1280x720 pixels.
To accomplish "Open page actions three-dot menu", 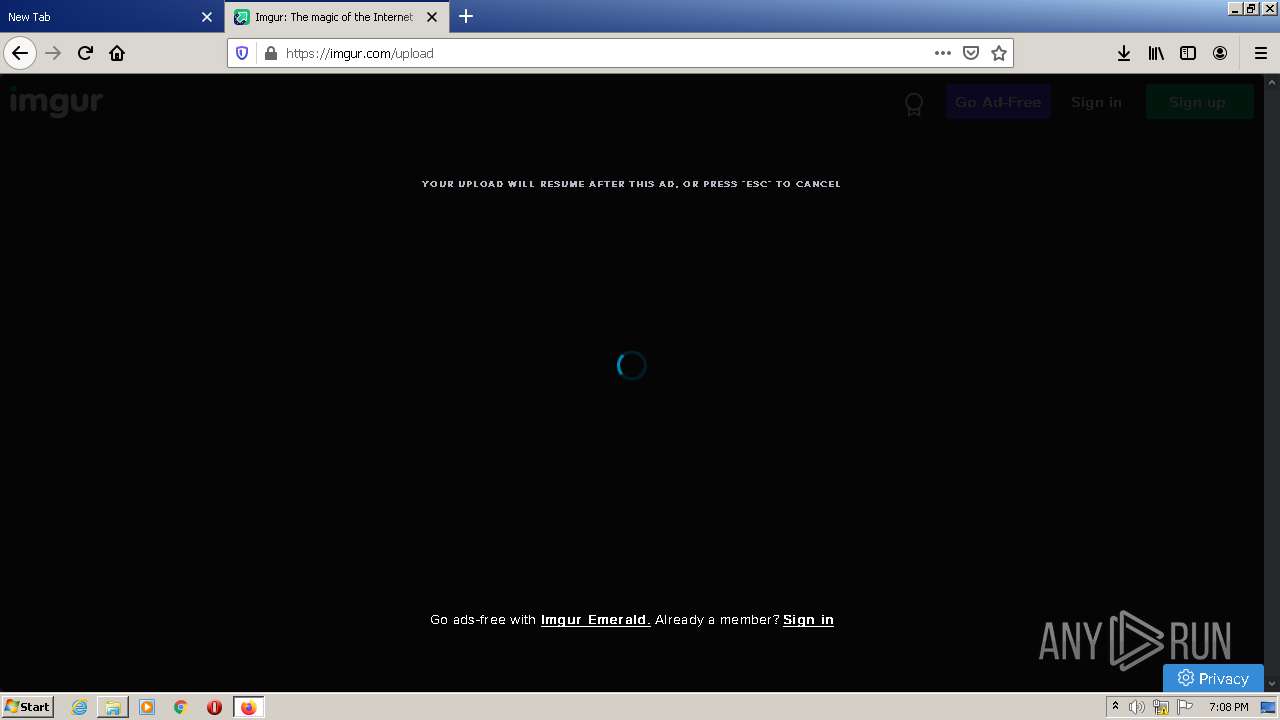I will click(x=942, y=53).
